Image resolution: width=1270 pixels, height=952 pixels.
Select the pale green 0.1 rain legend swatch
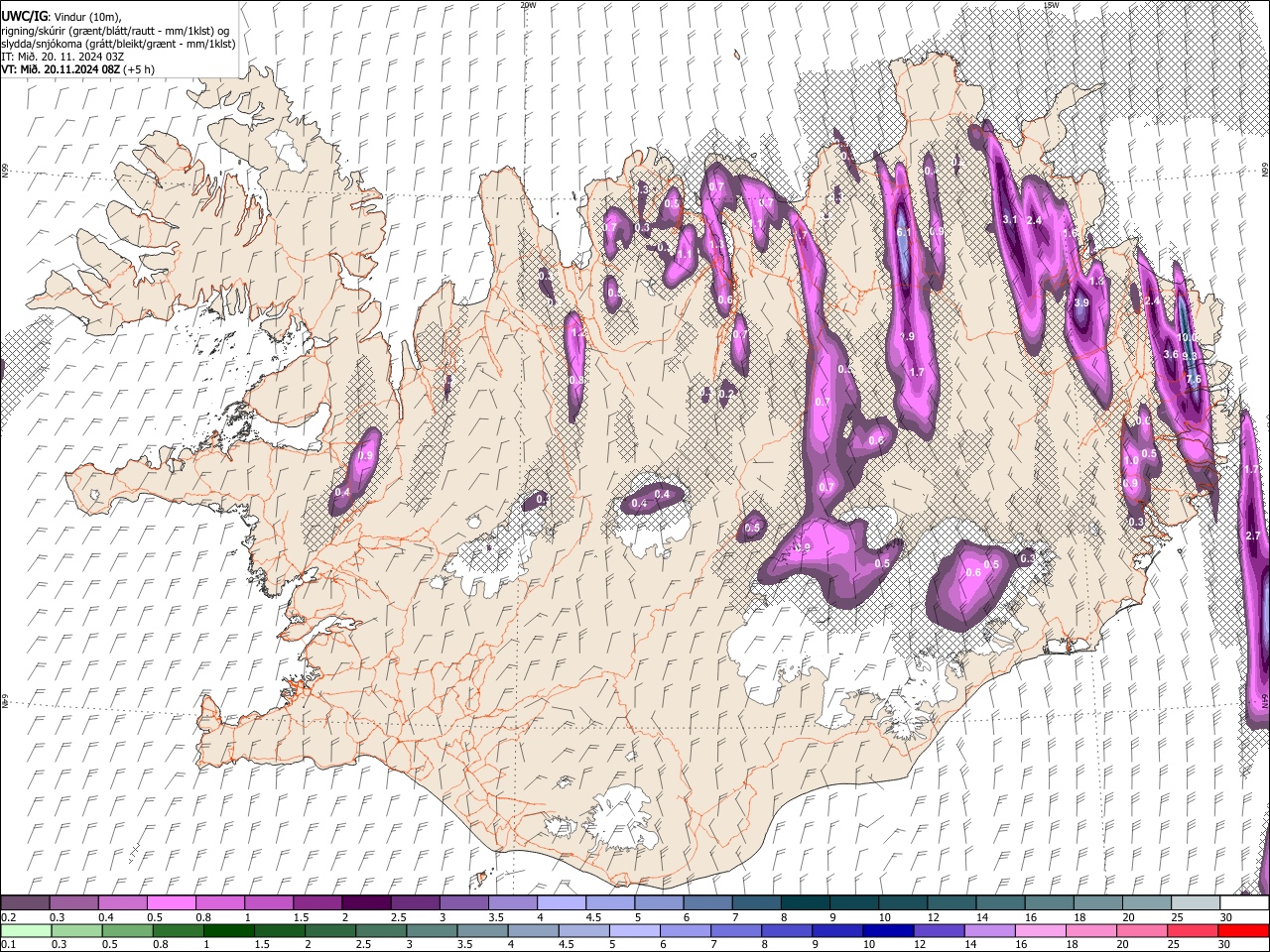pyautogui.click(x=25, y=931)
